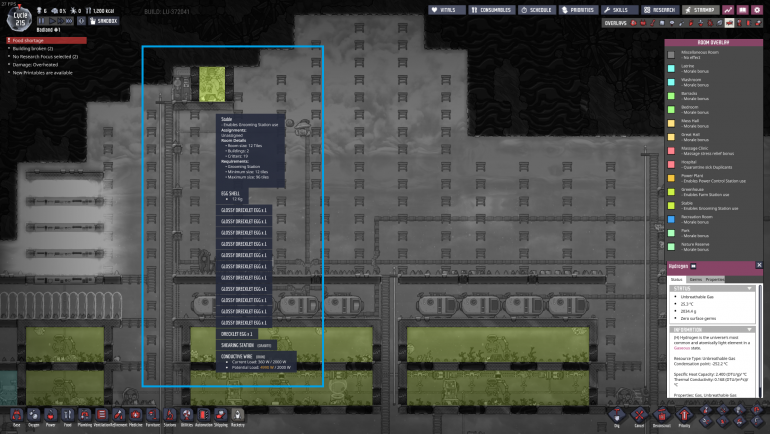770x434 pixels.
Task: Click the 1,200 kcal food counter
Action: pyautogui.click(x=100, y=10)
